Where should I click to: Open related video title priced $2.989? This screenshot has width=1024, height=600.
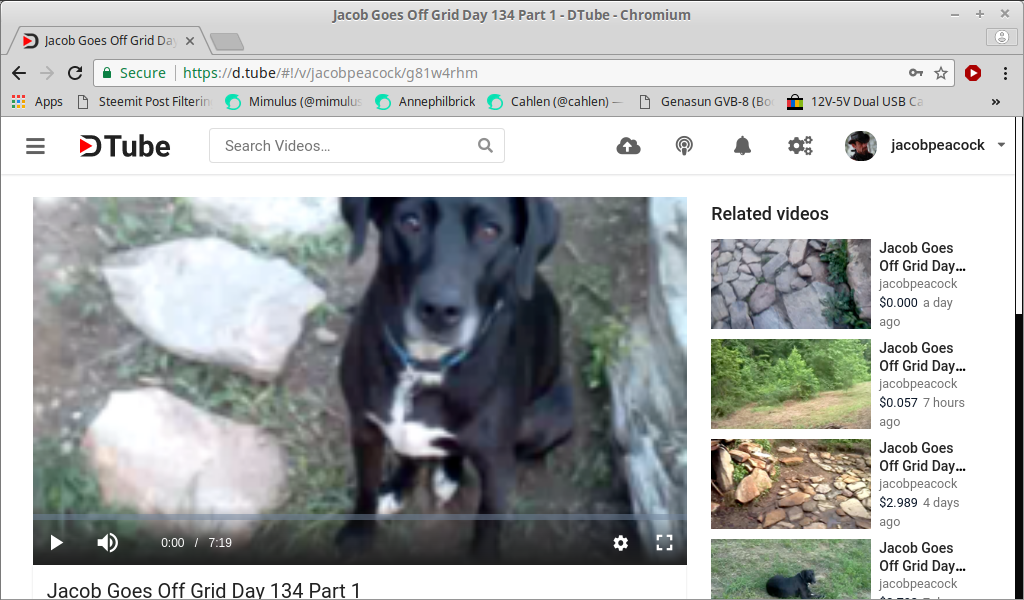pyautogui.click(x=921, y=456)
